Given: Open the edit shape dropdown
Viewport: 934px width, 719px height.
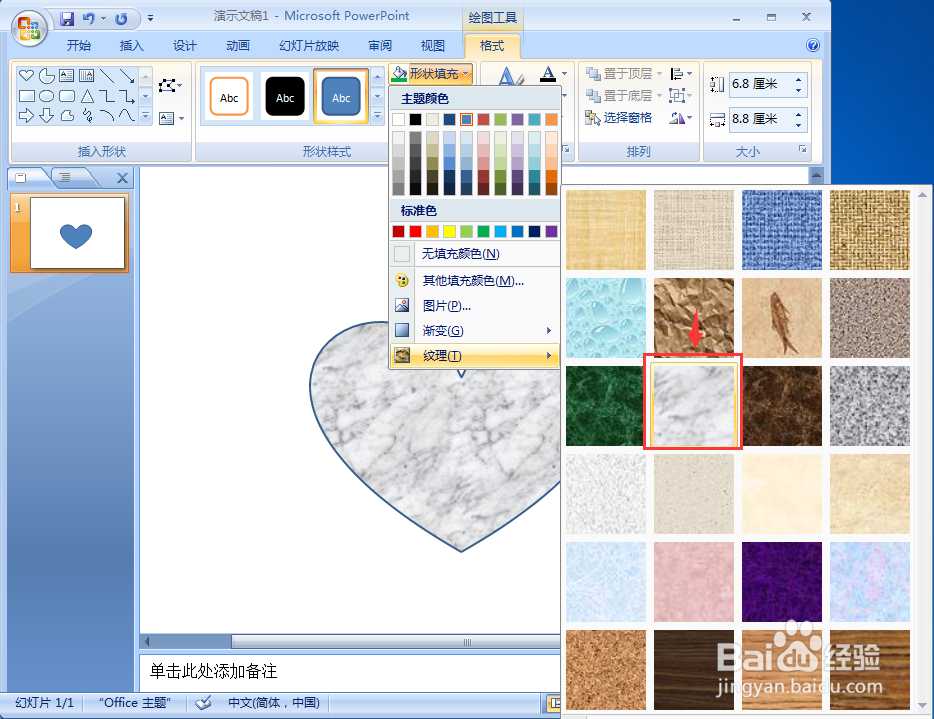Looking at the screenshot, I should (x=170, y=86).
